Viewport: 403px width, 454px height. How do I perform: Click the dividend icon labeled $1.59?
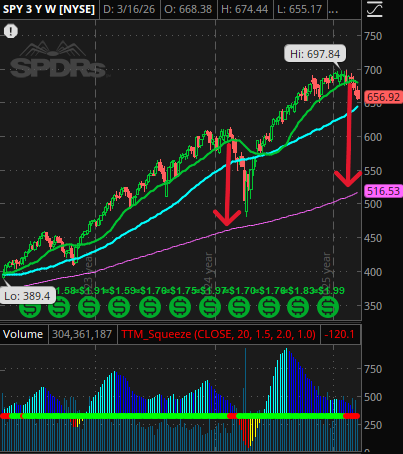pos(119,307)
